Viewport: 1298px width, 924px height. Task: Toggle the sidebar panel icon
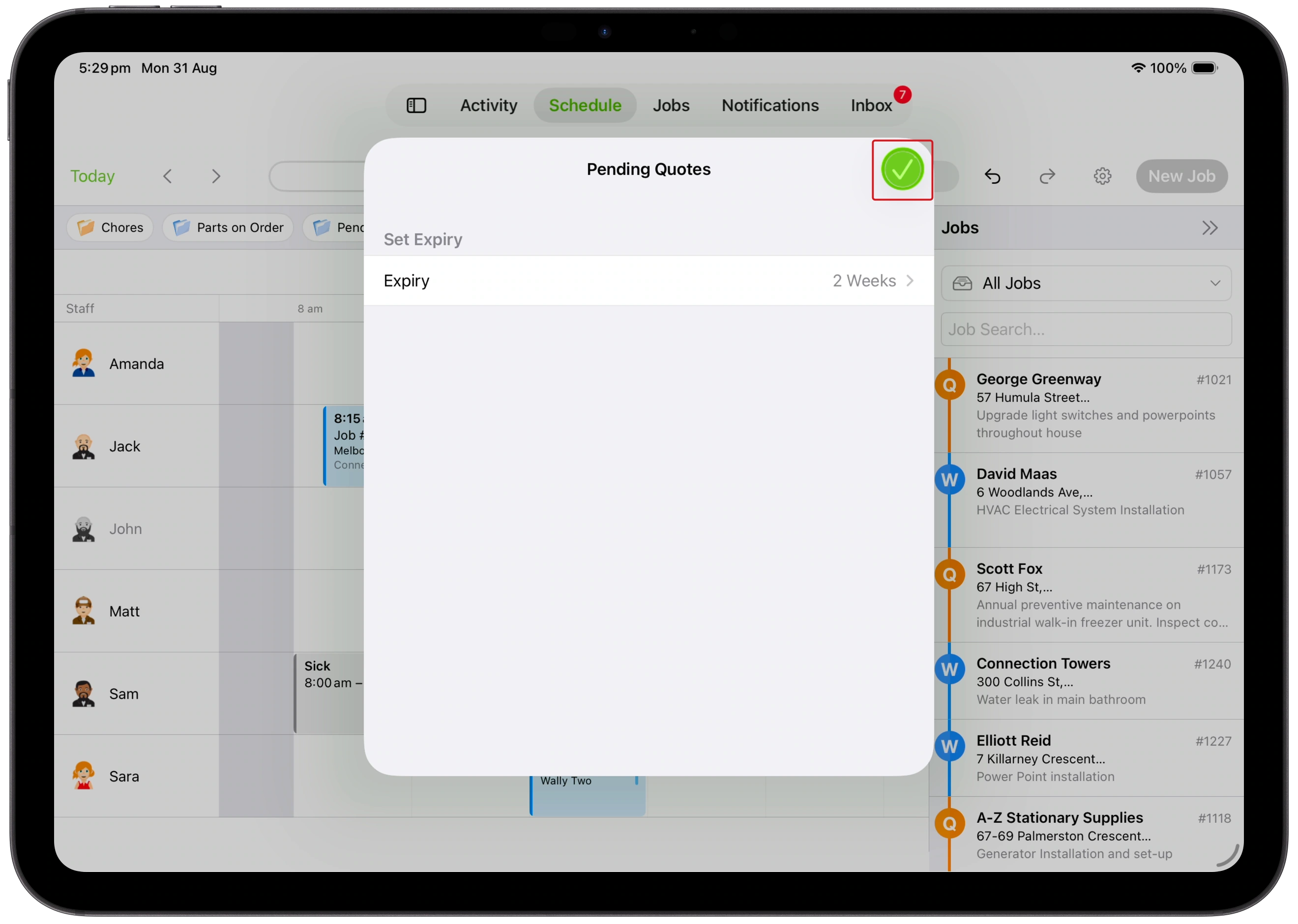pyautogui.click(x=416, y=106)
